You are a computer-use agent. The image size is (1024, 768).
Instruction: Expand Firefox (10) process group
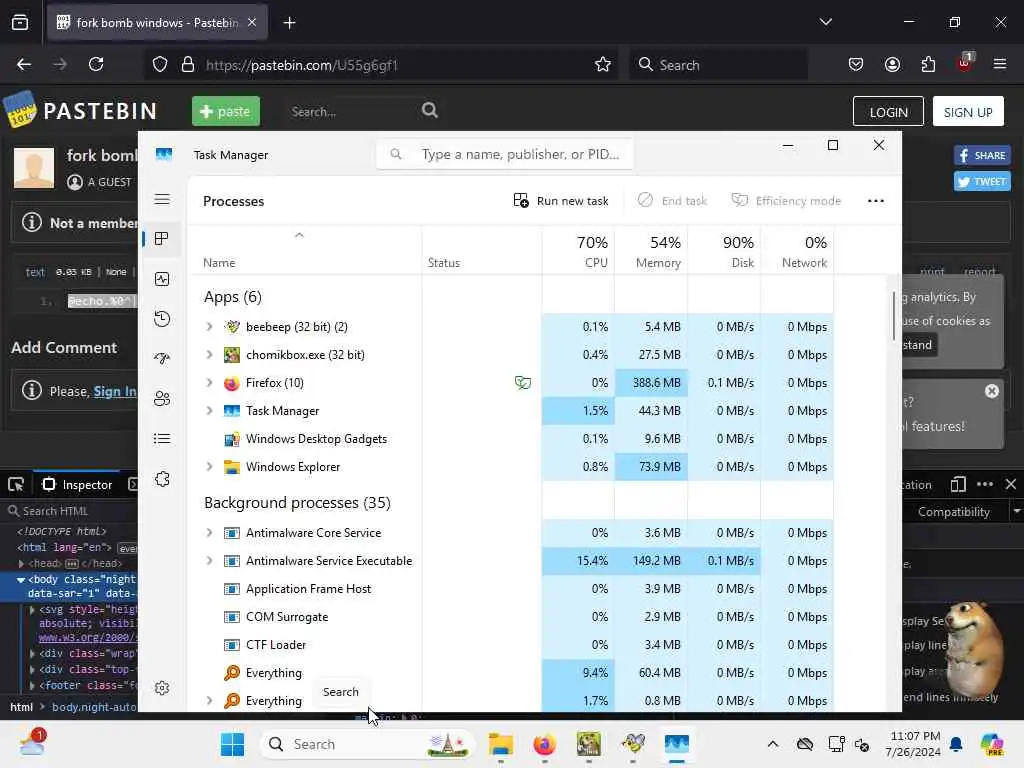209,383
